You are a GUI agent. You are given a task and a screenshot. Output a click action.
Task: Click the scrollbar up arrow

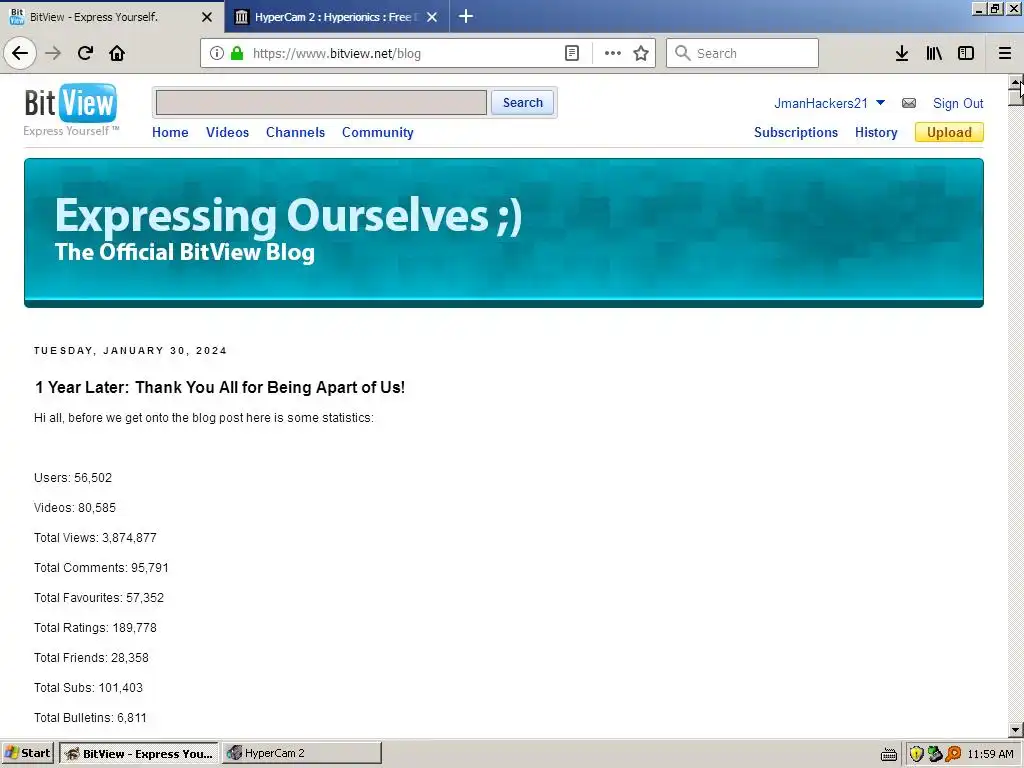pos(1016,82)
